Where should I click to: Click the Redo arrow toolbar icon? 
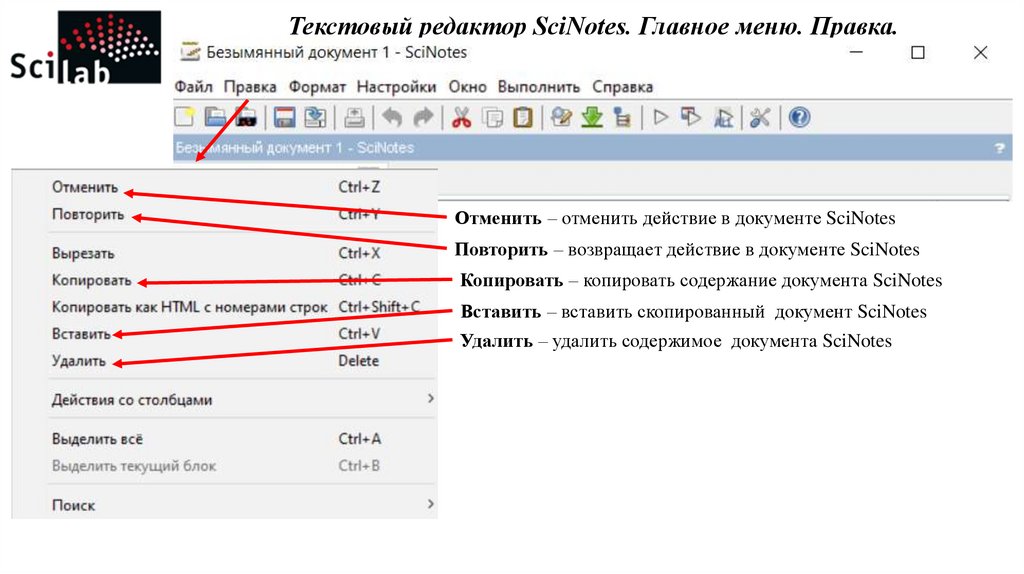point(423,118)
